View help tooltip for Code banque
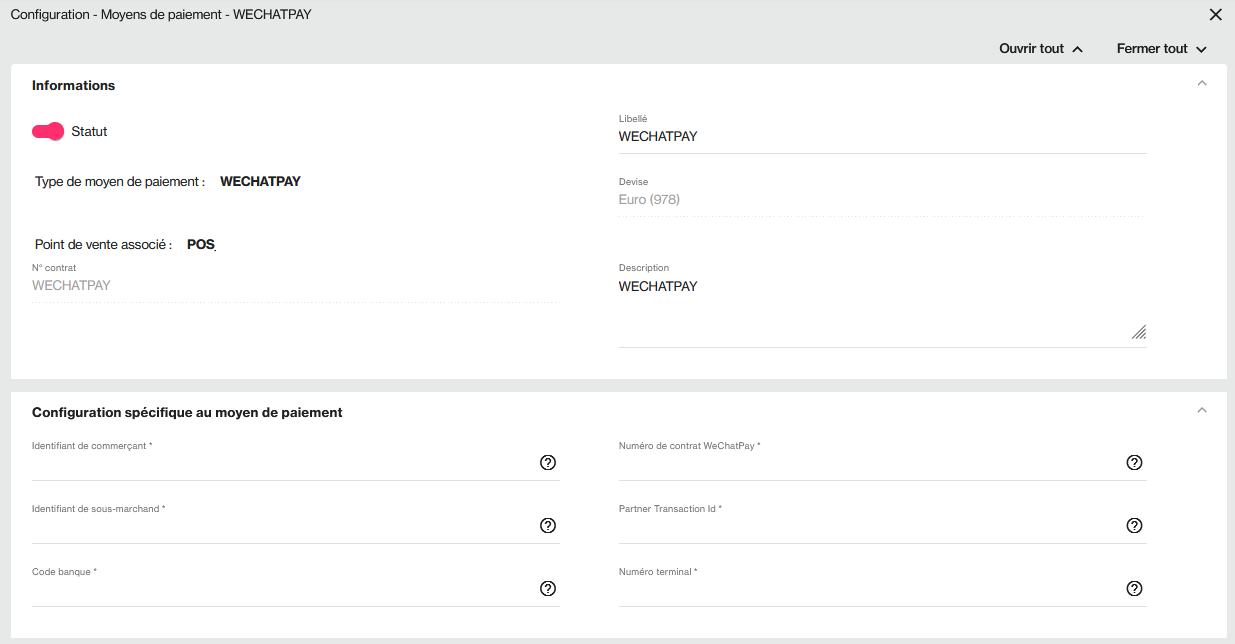The height and width of the screenshot is (644, 1235). pos(548,589)
